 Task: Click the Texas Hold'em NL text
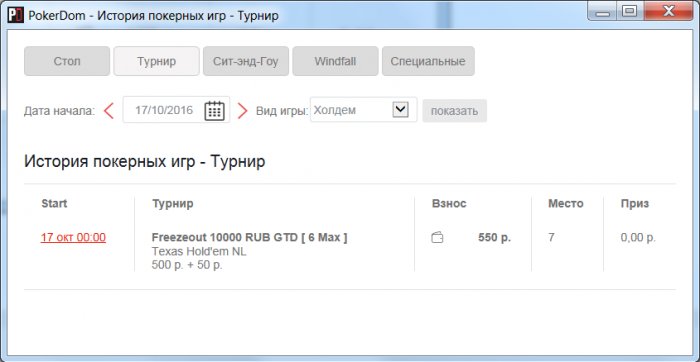tap(199, 252)
